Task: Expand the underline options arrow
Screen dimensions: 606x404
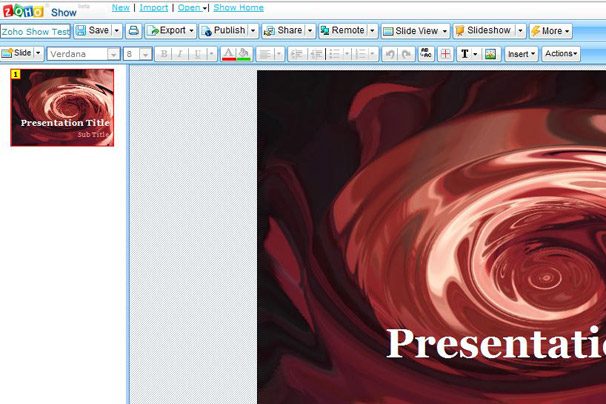Action: (x=211, y=54)
